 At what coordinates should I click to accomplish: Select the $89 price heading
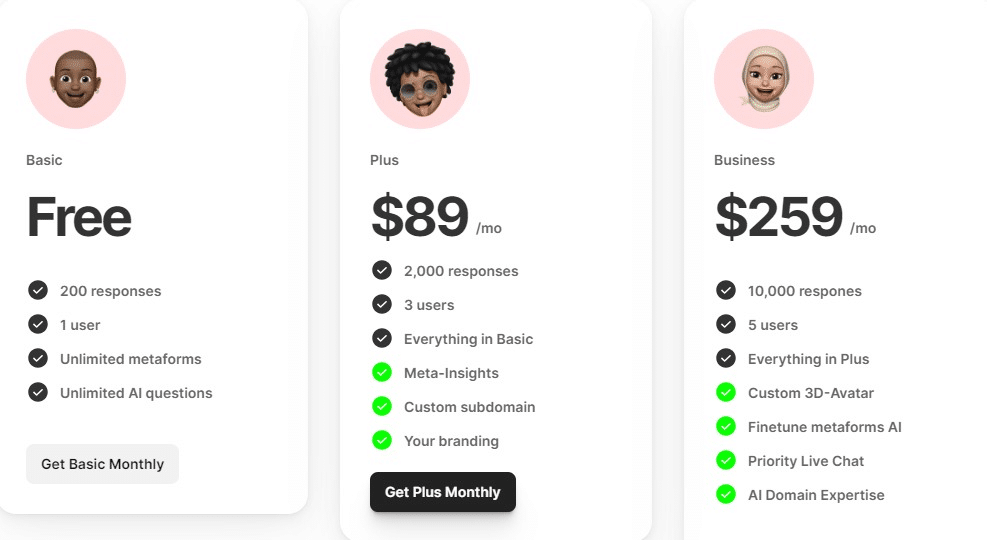(420, 217)
